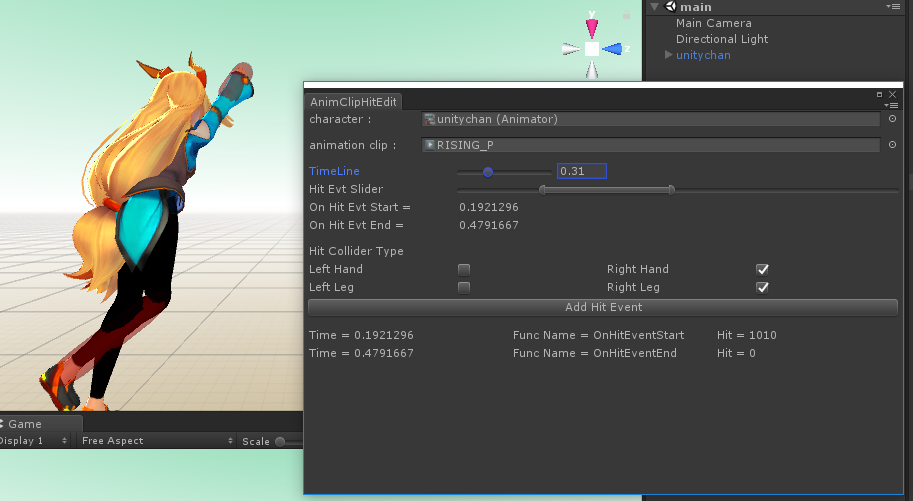Select Directional Light in Hierarchy

(x=722, y=39)
